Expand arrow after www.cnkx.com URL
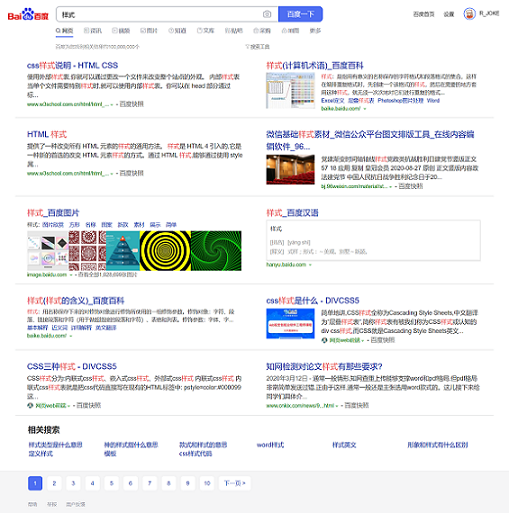This screenshot has height=513, width=509. pyautogui.click(x=337, y=406)
